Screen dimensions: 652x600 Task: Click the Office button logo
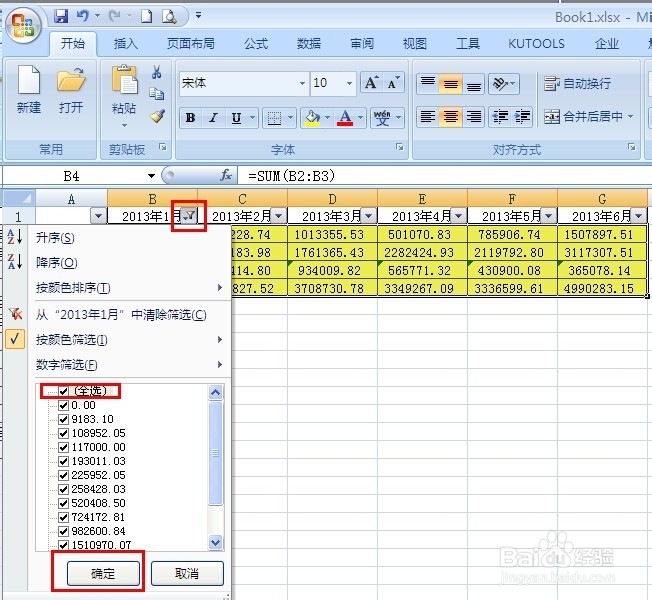(23, 26)
